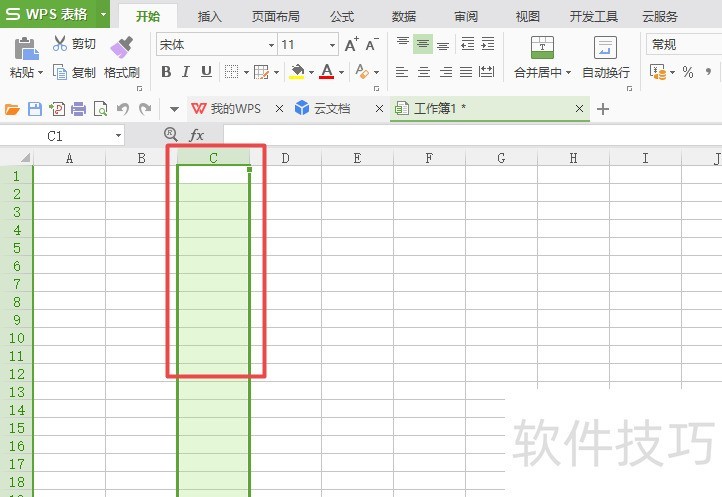Align text right
Viewport: 722px width, 497px height.
(445, 72)
